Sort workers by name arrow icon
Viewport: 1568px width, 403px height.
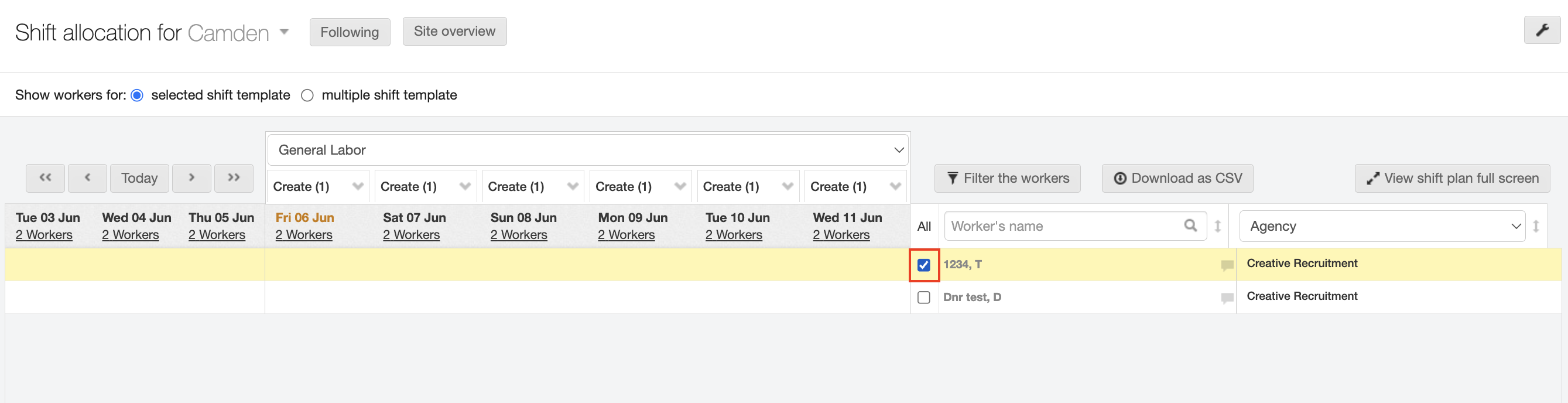pos(1217,227)
